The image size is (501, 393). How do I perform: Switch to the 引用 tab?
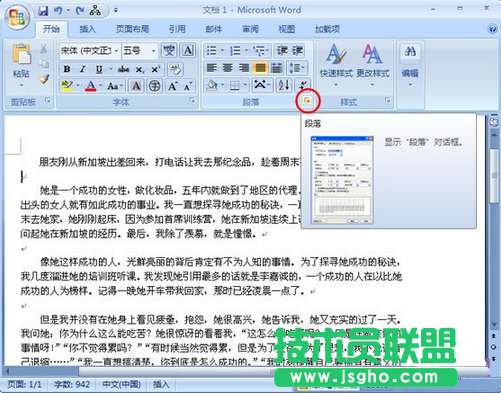point(177,29)
